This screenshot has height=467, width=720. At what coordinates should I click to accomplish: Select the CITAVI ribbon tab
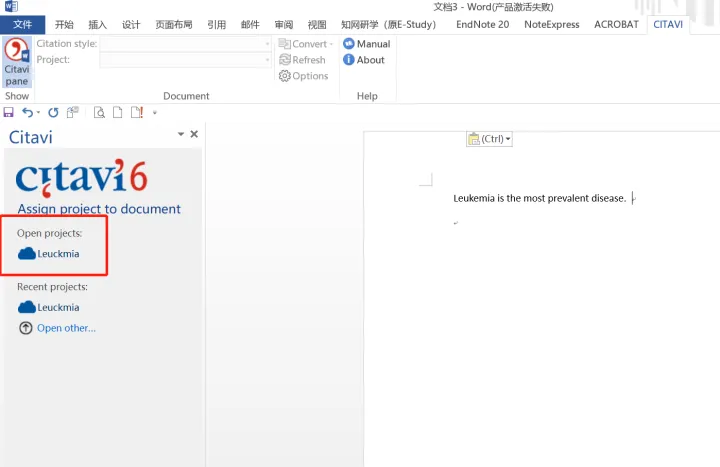pyautogui.click(x=668, y=25)
